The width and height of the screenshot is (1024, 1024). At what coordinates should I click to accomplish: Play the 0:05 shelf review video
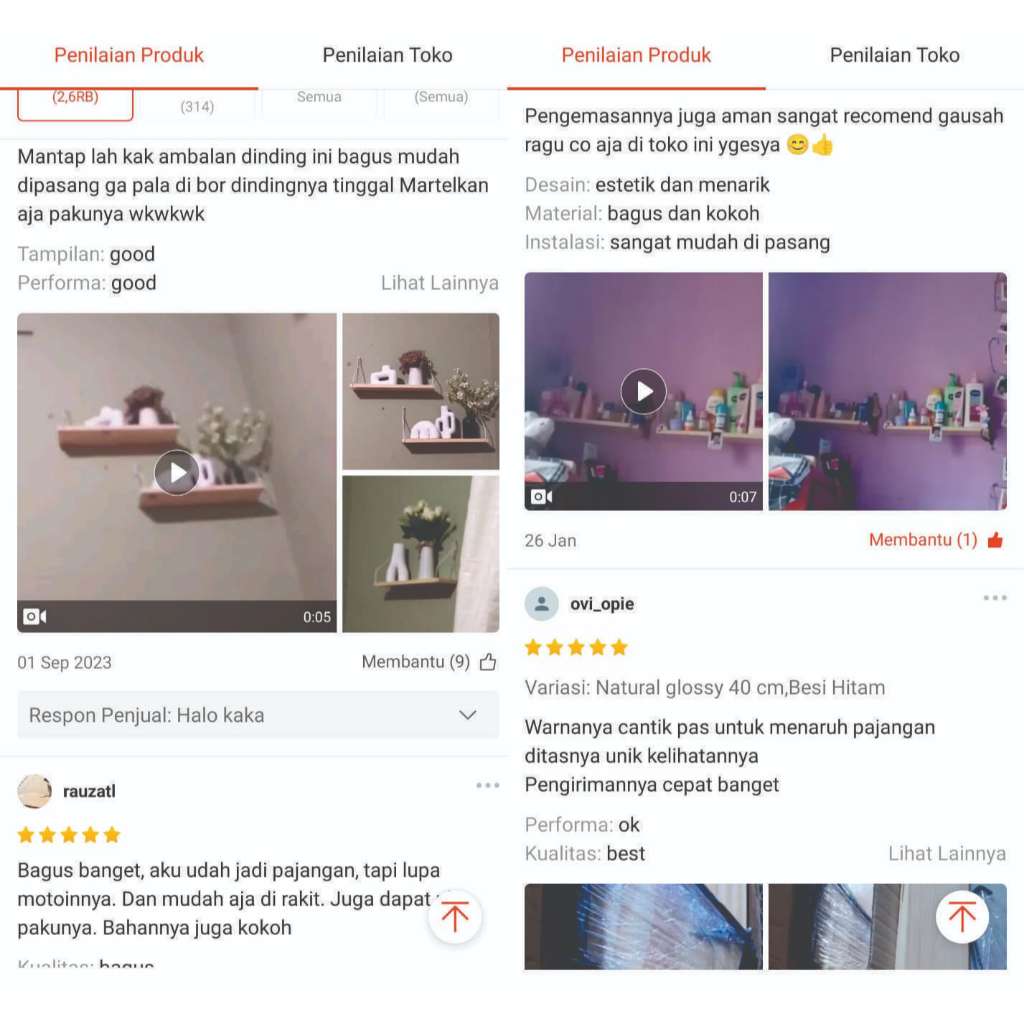tap(176, 472)
